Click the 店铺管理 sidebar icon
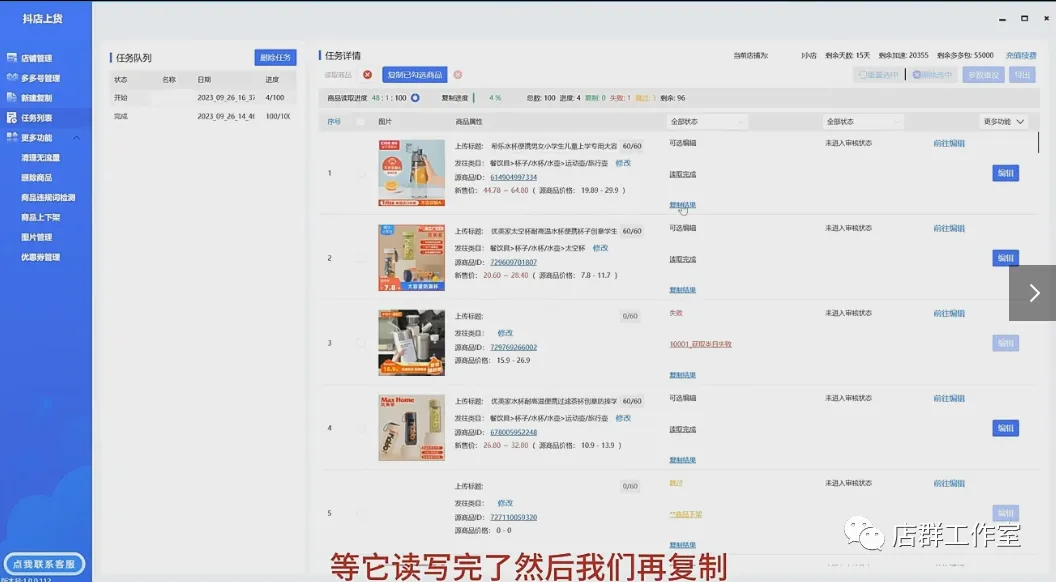Image resolution: width=1056 pixels, height=582 pixels. pyautogui.click(x=11, y=58)
